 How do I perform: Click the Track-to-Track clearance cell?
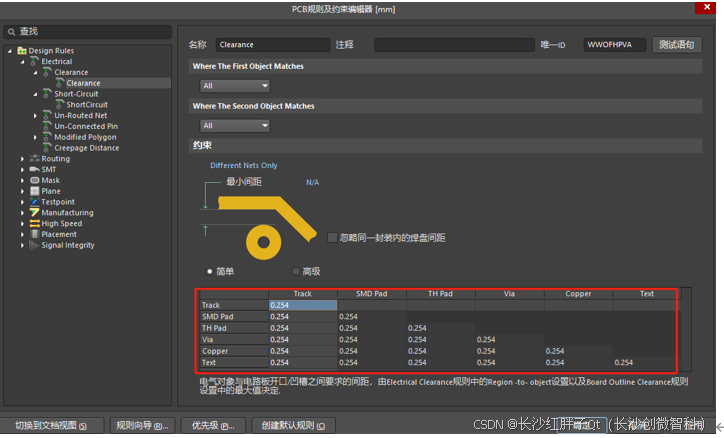coord(303,305)
